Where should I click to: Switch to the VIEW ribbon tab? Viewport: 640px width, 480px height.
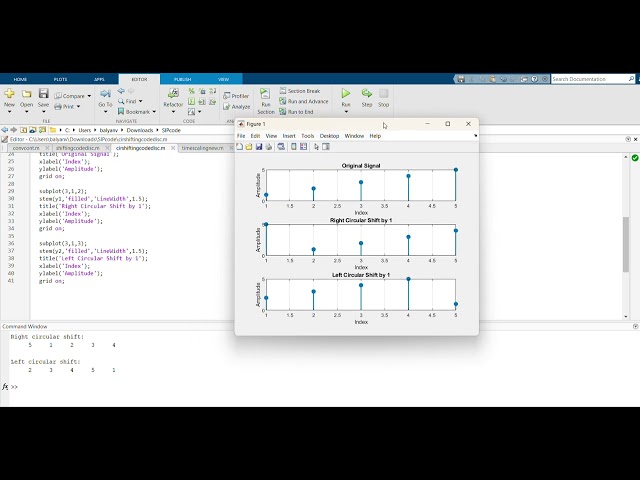[223, 79]
